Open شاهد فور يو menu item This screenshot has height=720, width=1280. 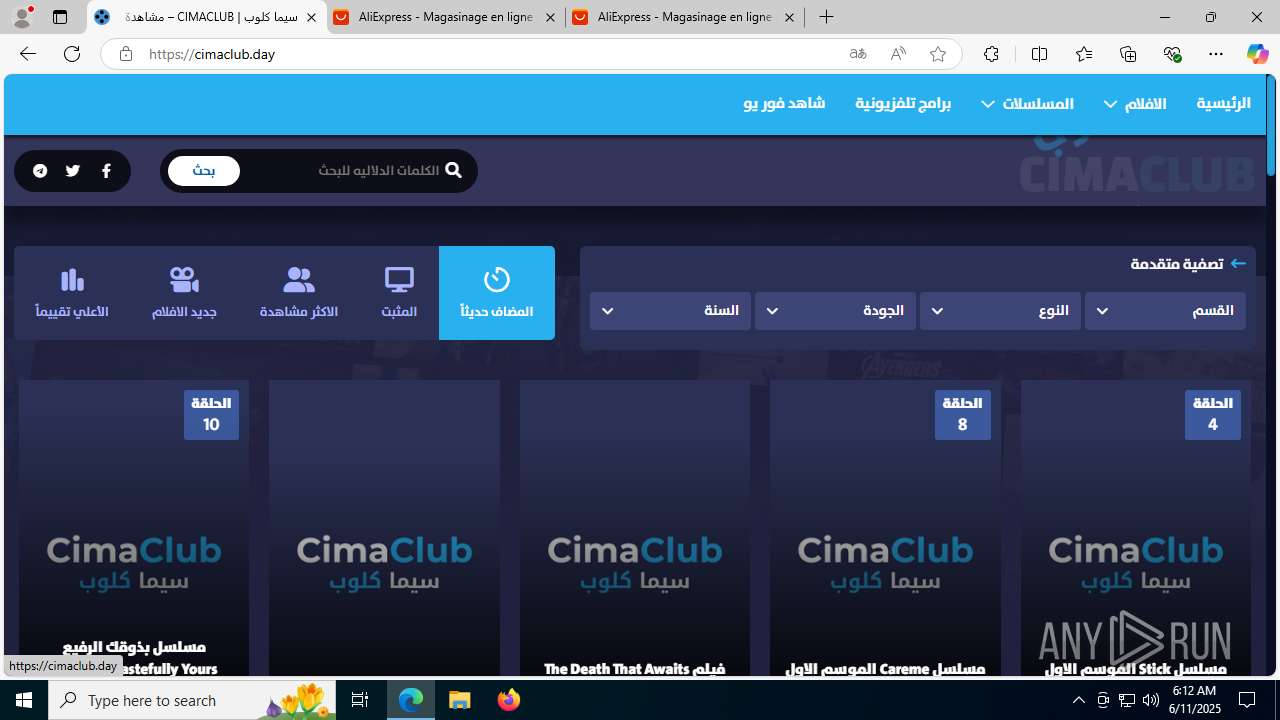[784, 103]
